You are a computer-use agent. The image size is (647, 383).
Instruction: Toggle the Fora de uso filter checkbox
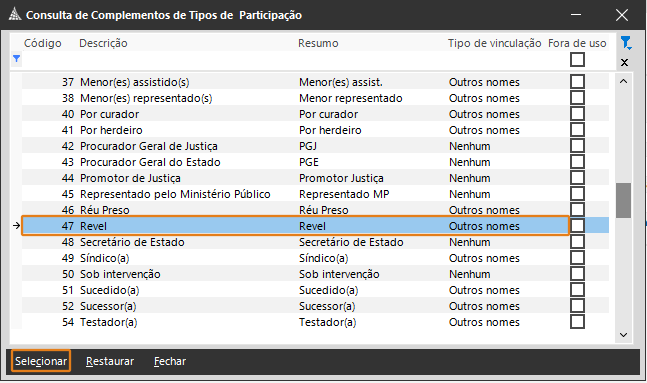coord(577,59)
